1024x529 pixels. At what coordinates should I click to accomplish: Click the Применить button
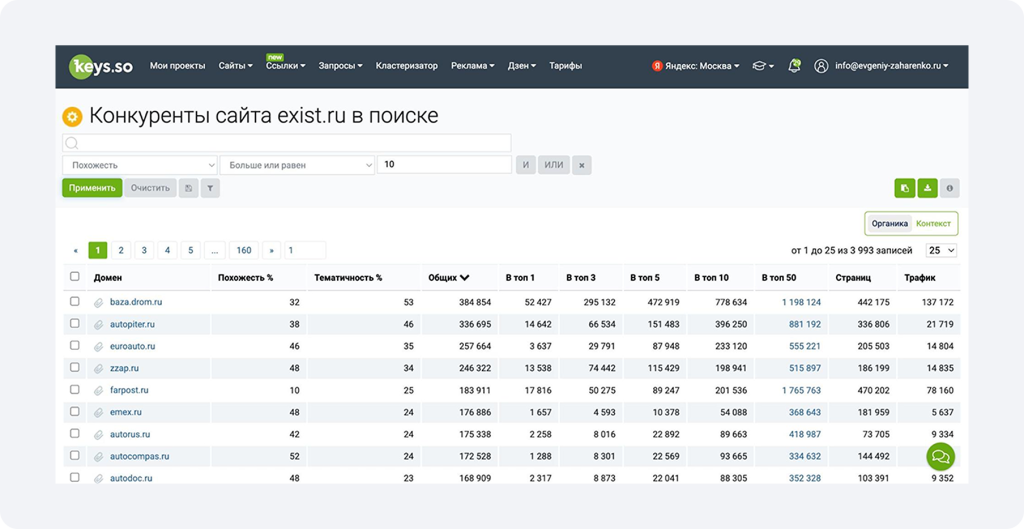92,188
